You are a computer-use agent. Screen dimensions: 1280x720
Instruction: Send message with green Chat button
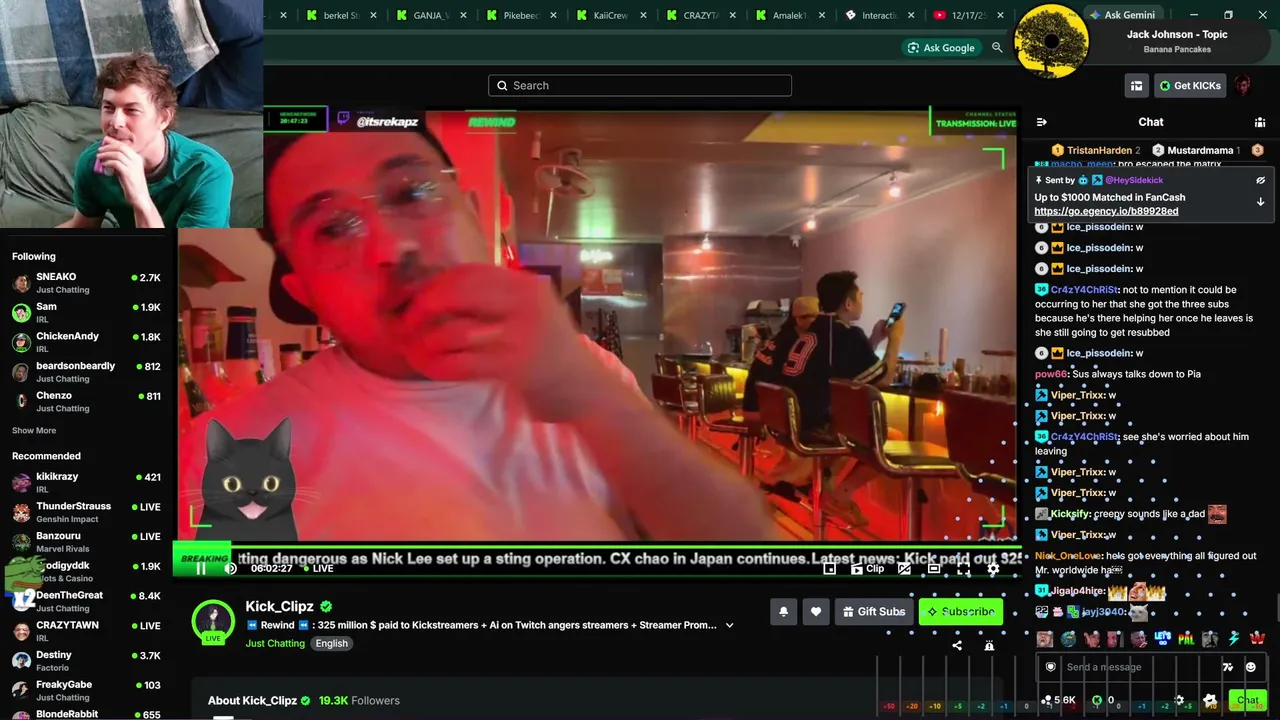[x=1246, y=700]
